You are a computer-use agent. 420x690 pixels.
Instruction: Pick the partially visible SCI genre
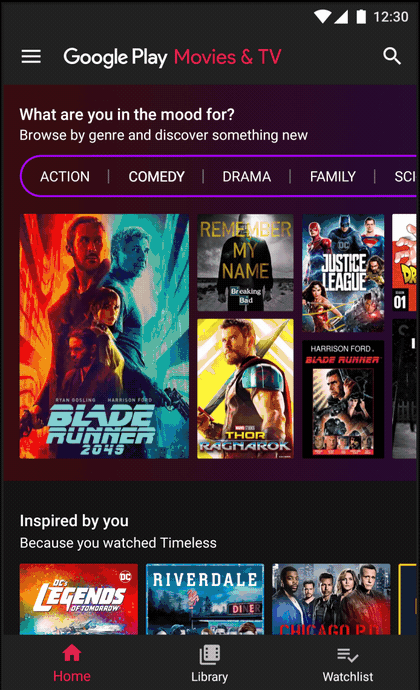(405, 176)
